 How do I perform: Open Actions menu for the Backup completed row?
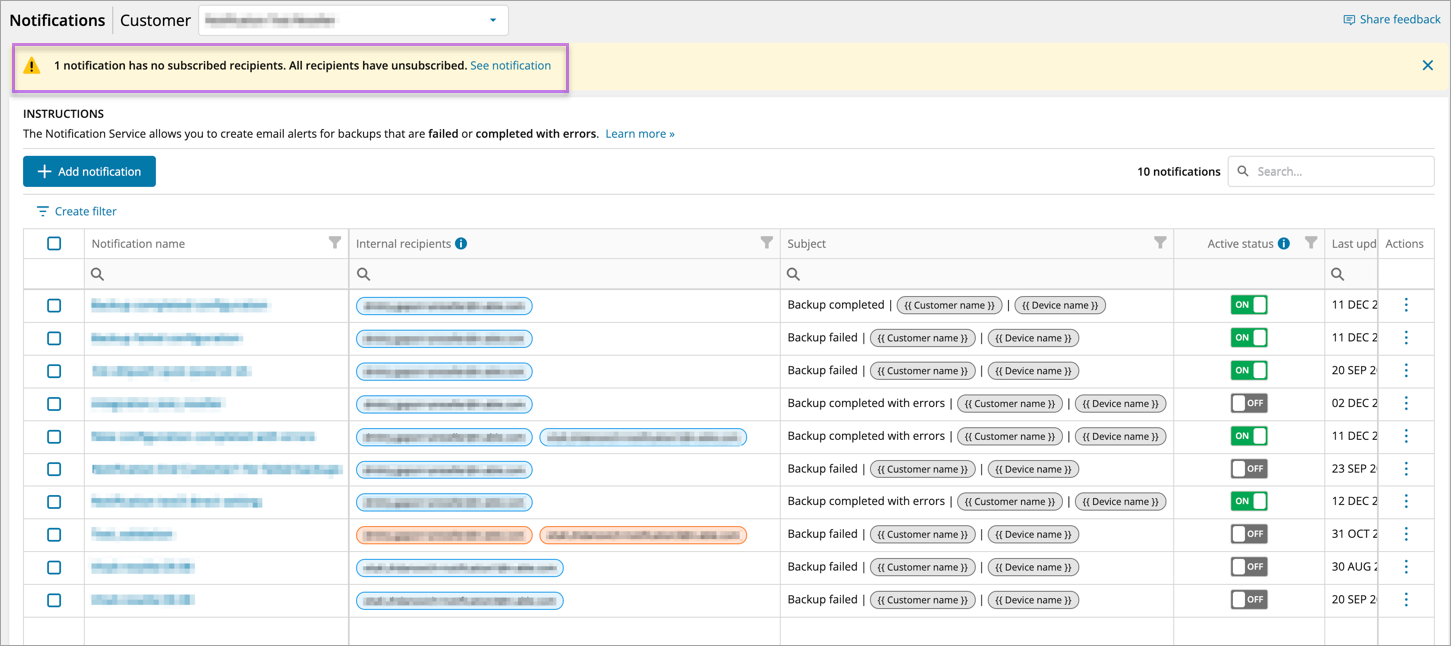click(x=1406, y=305)
